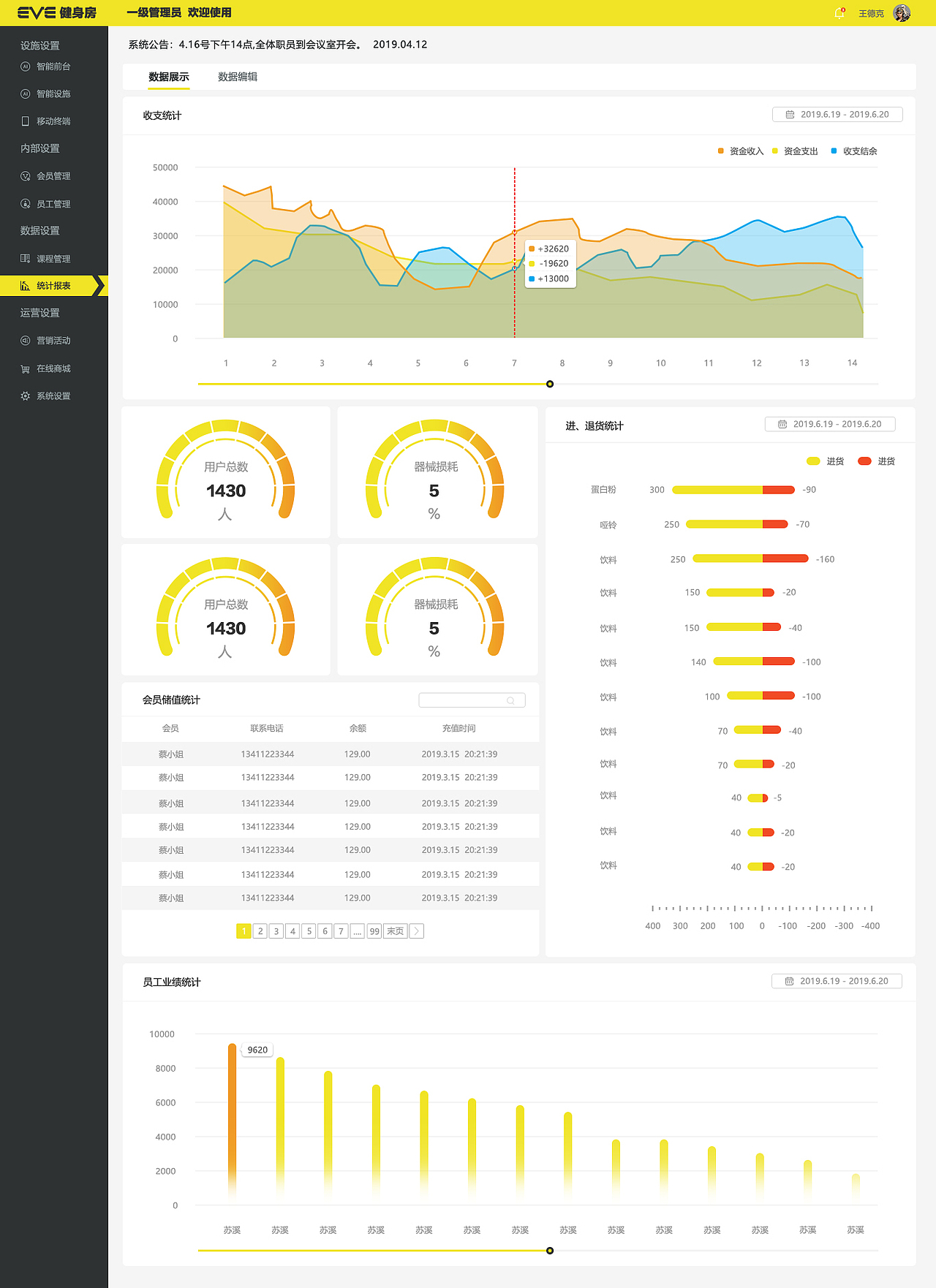Click the notification bell icon

839,13
